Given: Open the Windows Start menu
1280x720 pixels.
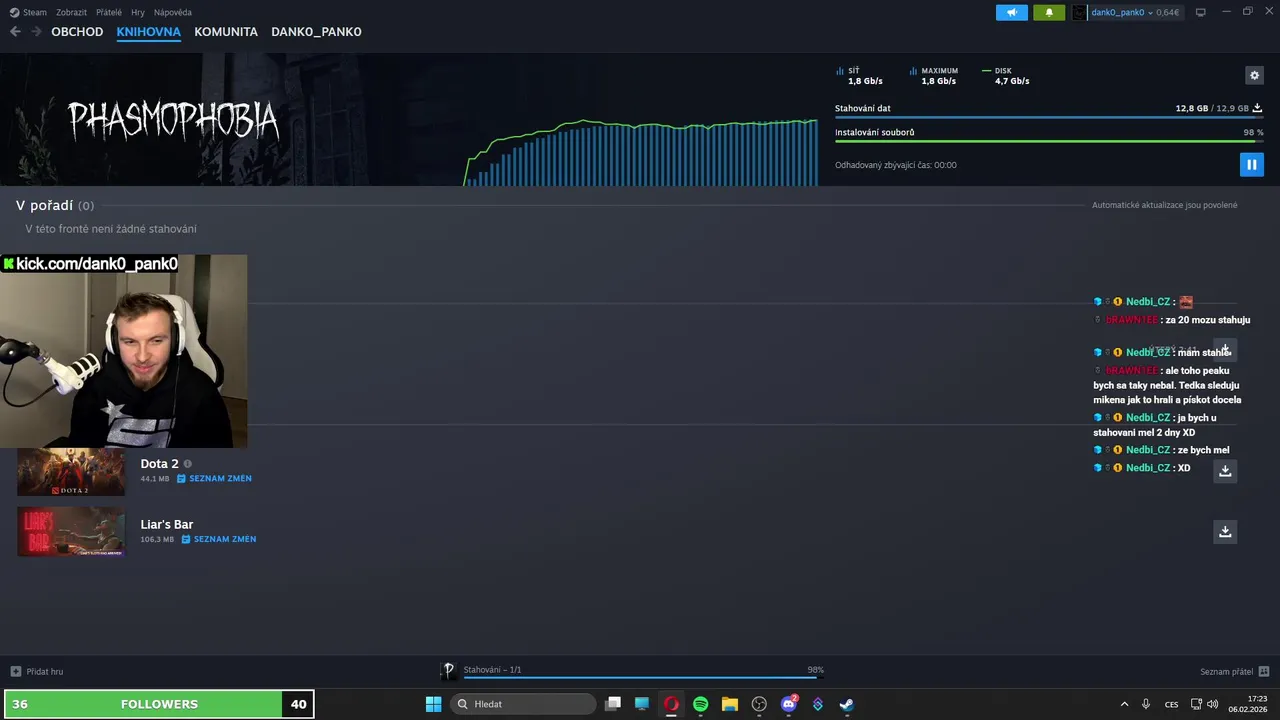Looking at the screenshot, I should [433, 704].
